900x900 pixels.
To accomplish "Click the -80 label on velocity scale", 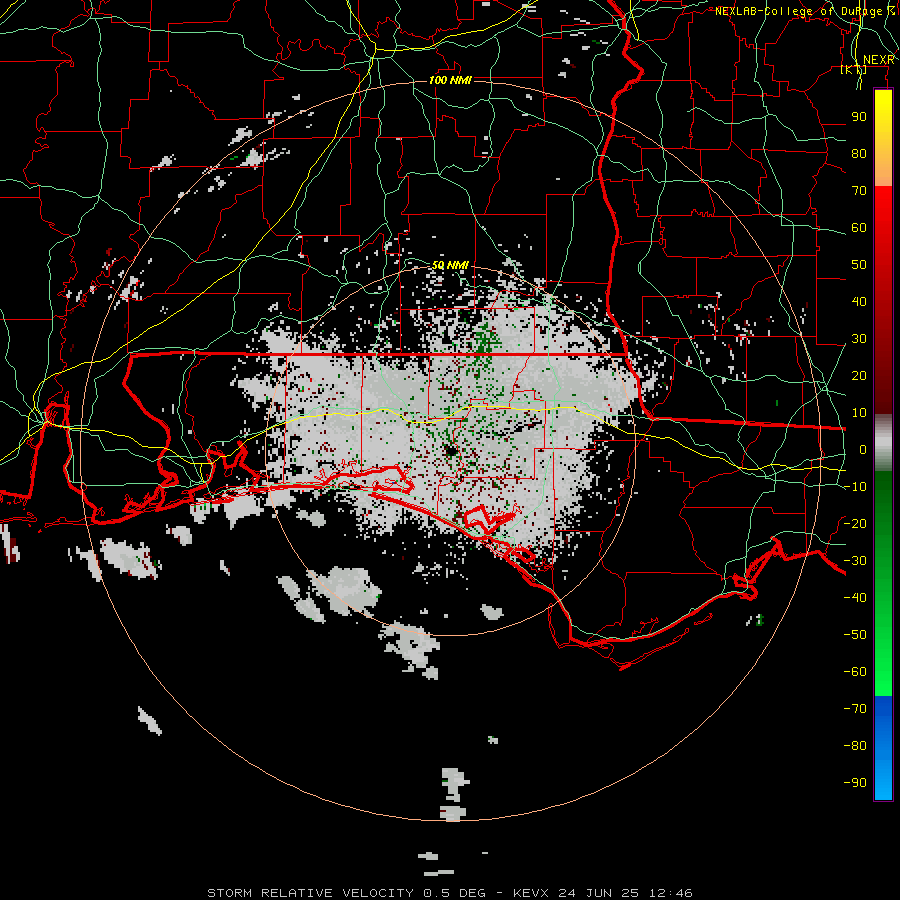I will click(855, 746).
